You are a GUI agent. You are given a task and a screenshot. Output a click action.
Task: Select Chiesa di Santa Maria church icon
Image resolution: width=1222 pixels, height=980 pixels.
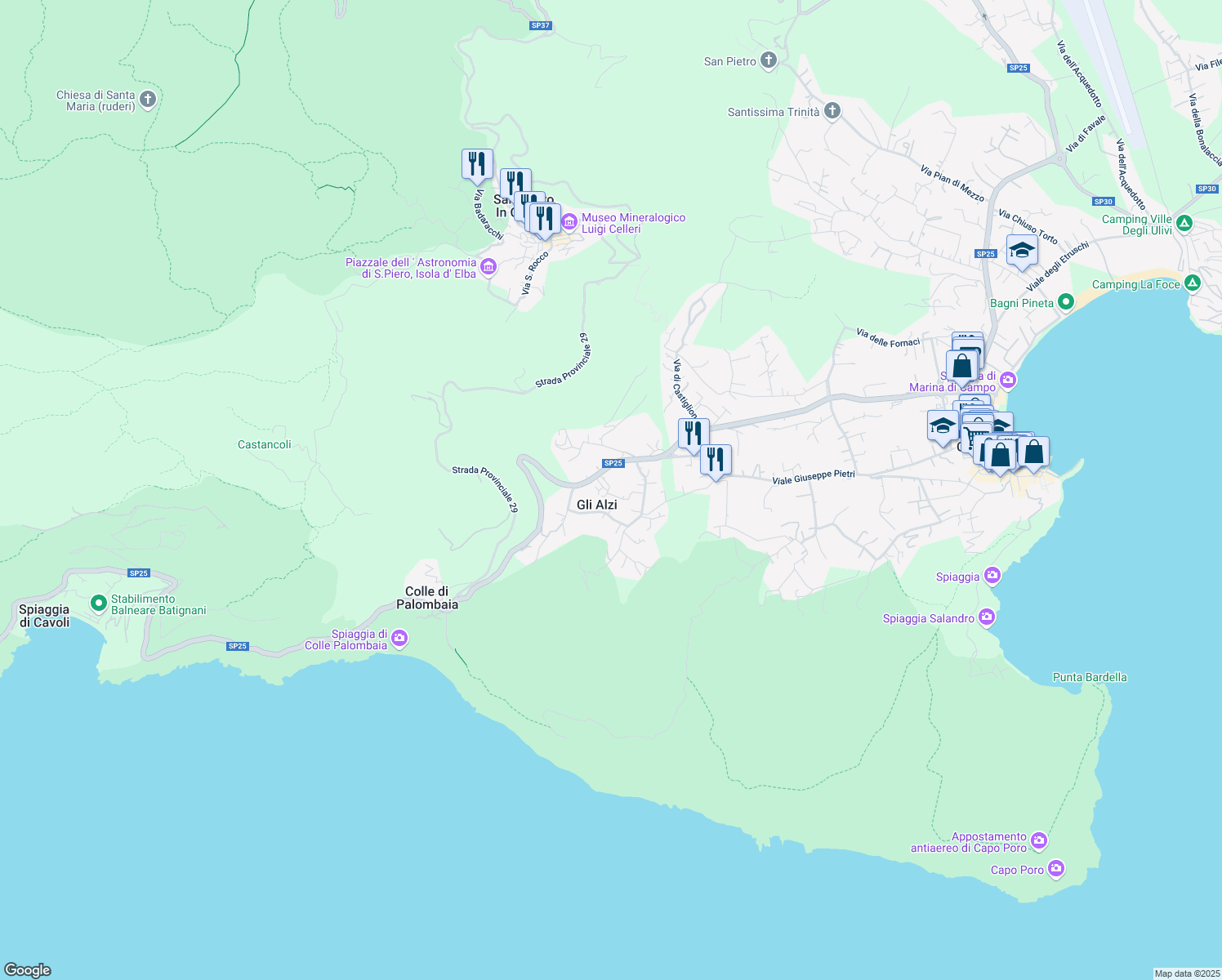(148, 100)
